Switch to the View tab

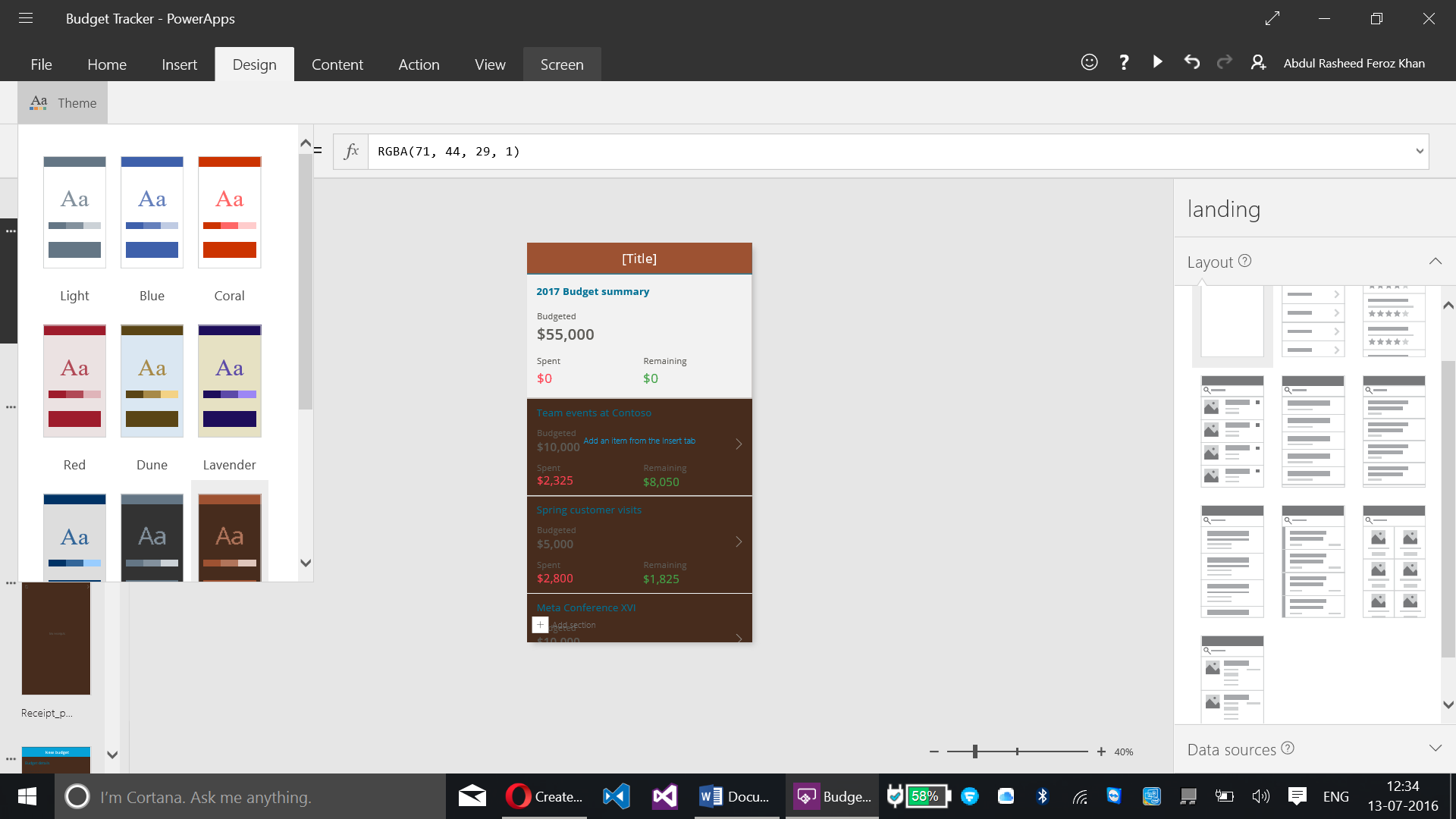pyautogui.click(x=490, y=64)
